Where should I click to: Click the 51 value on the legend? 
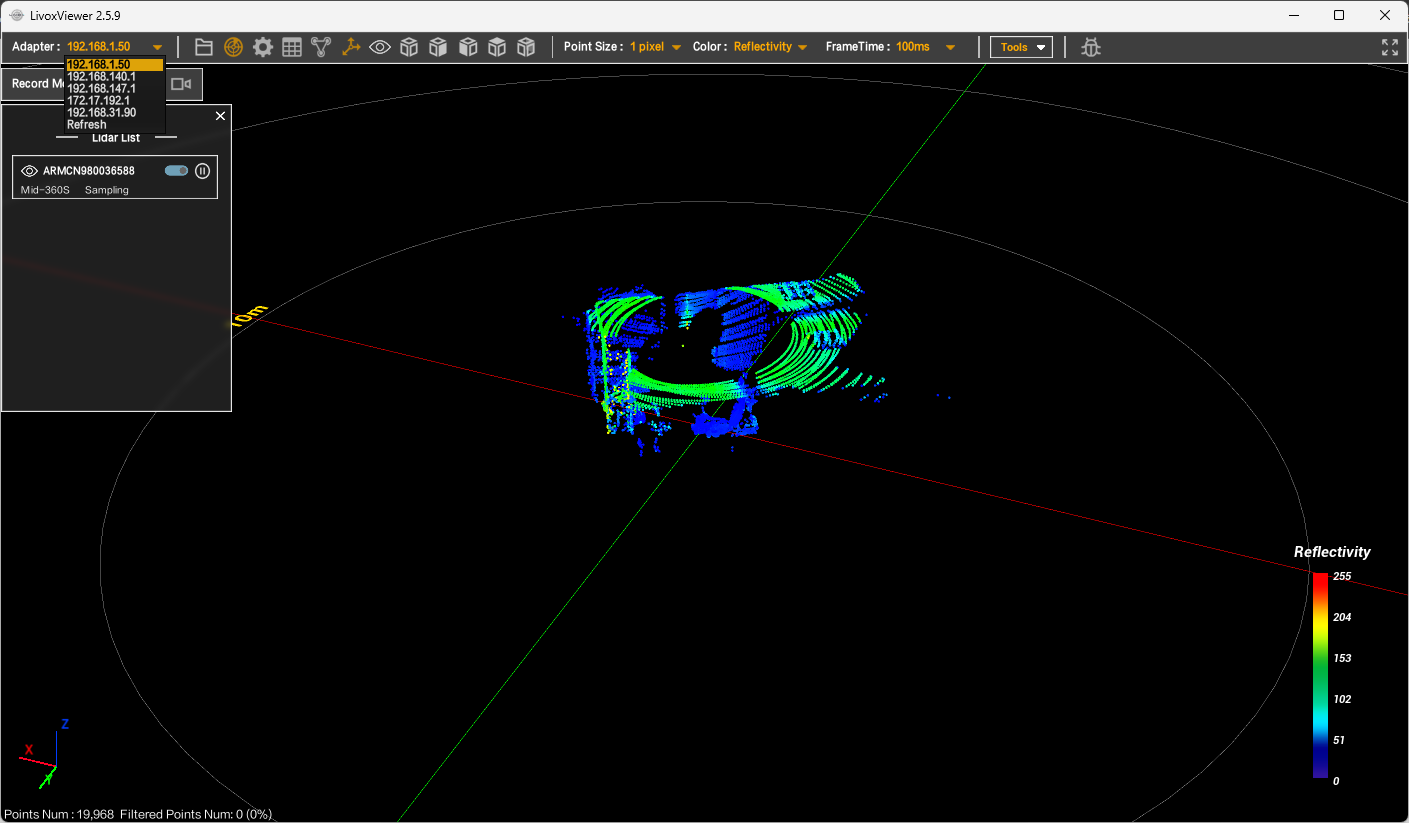pyautogui.click(x=1339, y=740)
